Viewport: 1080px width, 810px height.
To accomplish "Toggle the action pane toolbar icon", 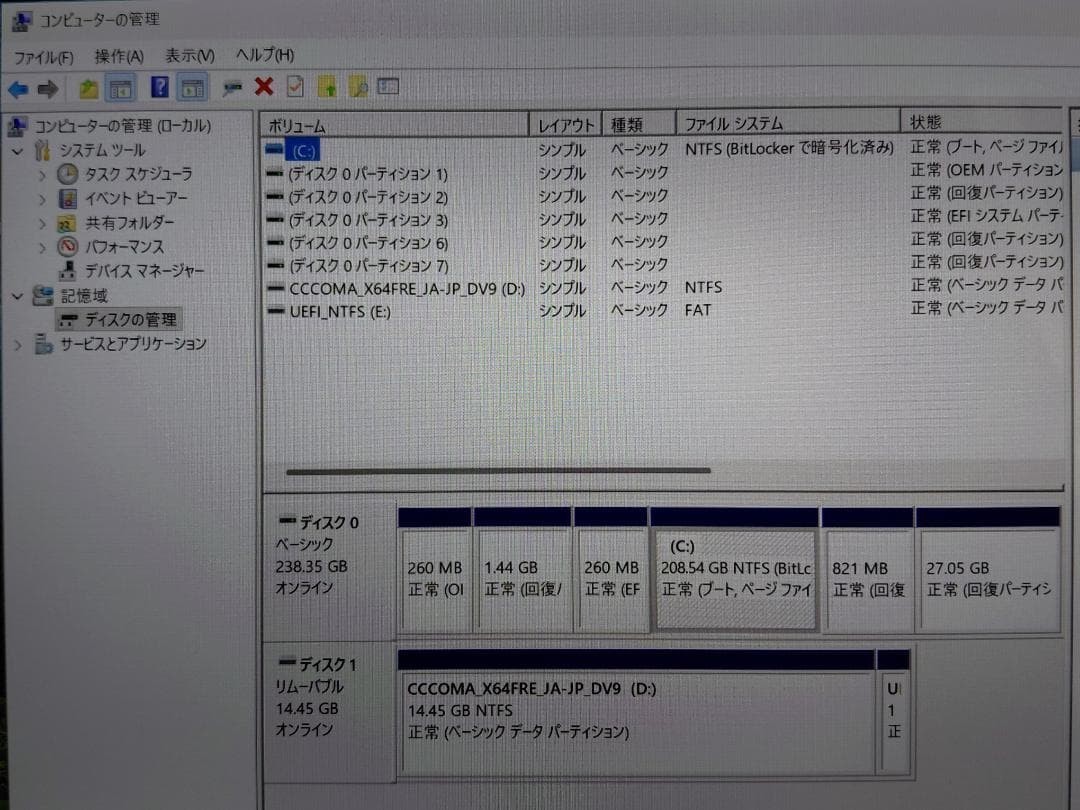I will 192,87.
